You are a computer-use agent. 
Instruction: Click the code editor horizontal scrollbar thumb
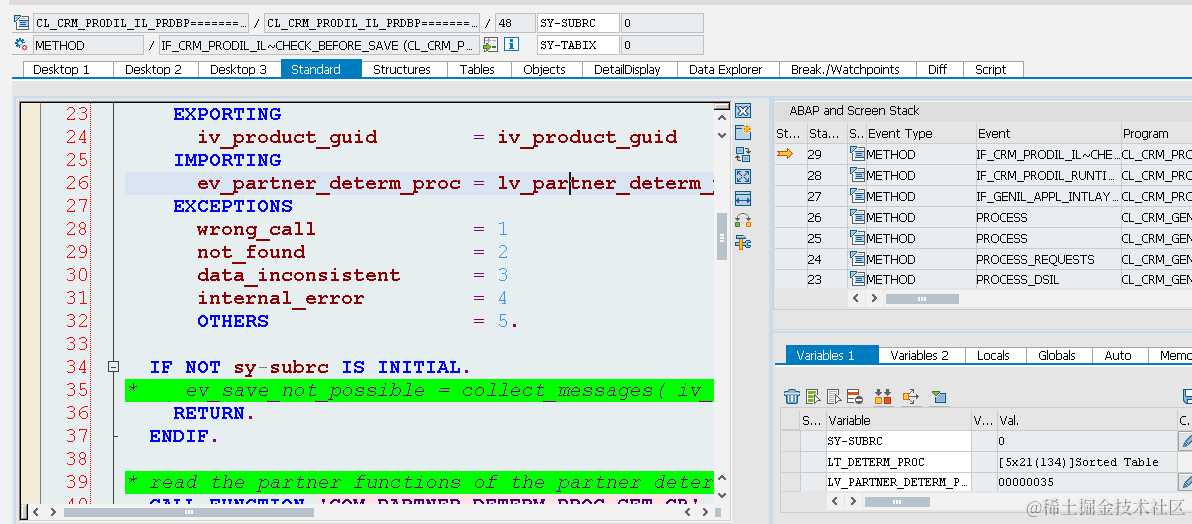pos(189,512)
